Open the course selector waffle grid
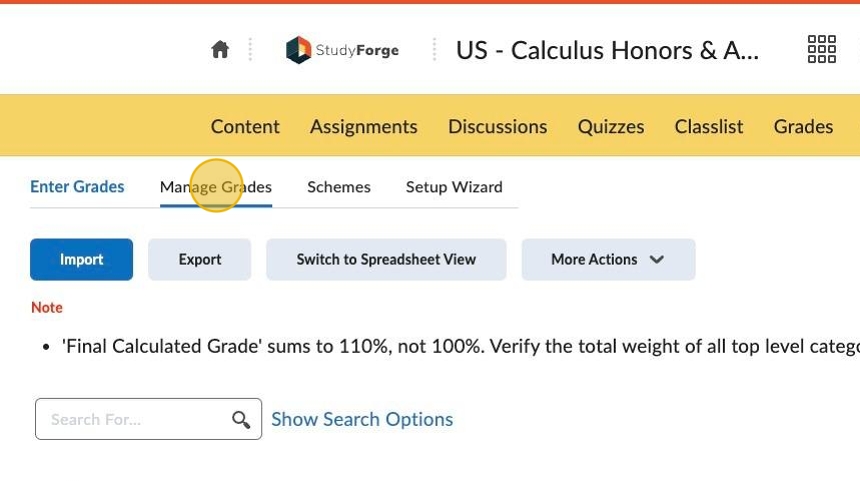 click(x=821, y=50)
